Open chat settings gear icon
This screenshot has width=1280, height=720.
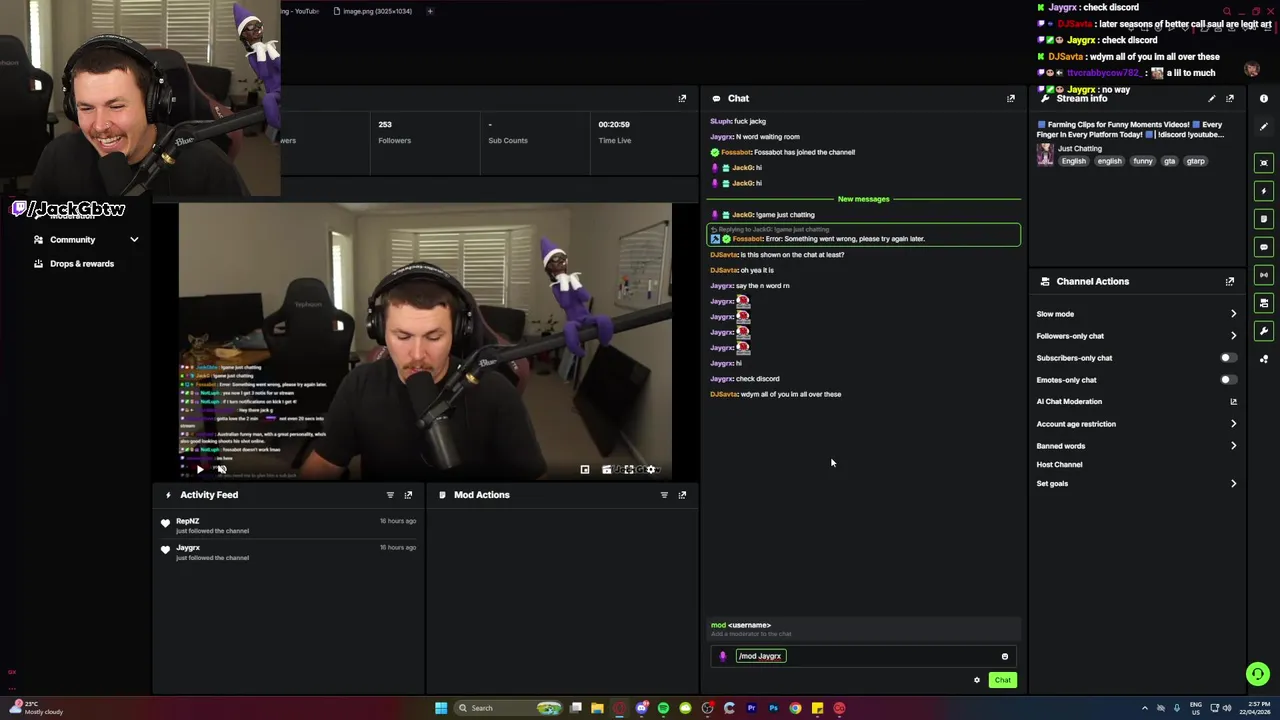coord(977,680)
